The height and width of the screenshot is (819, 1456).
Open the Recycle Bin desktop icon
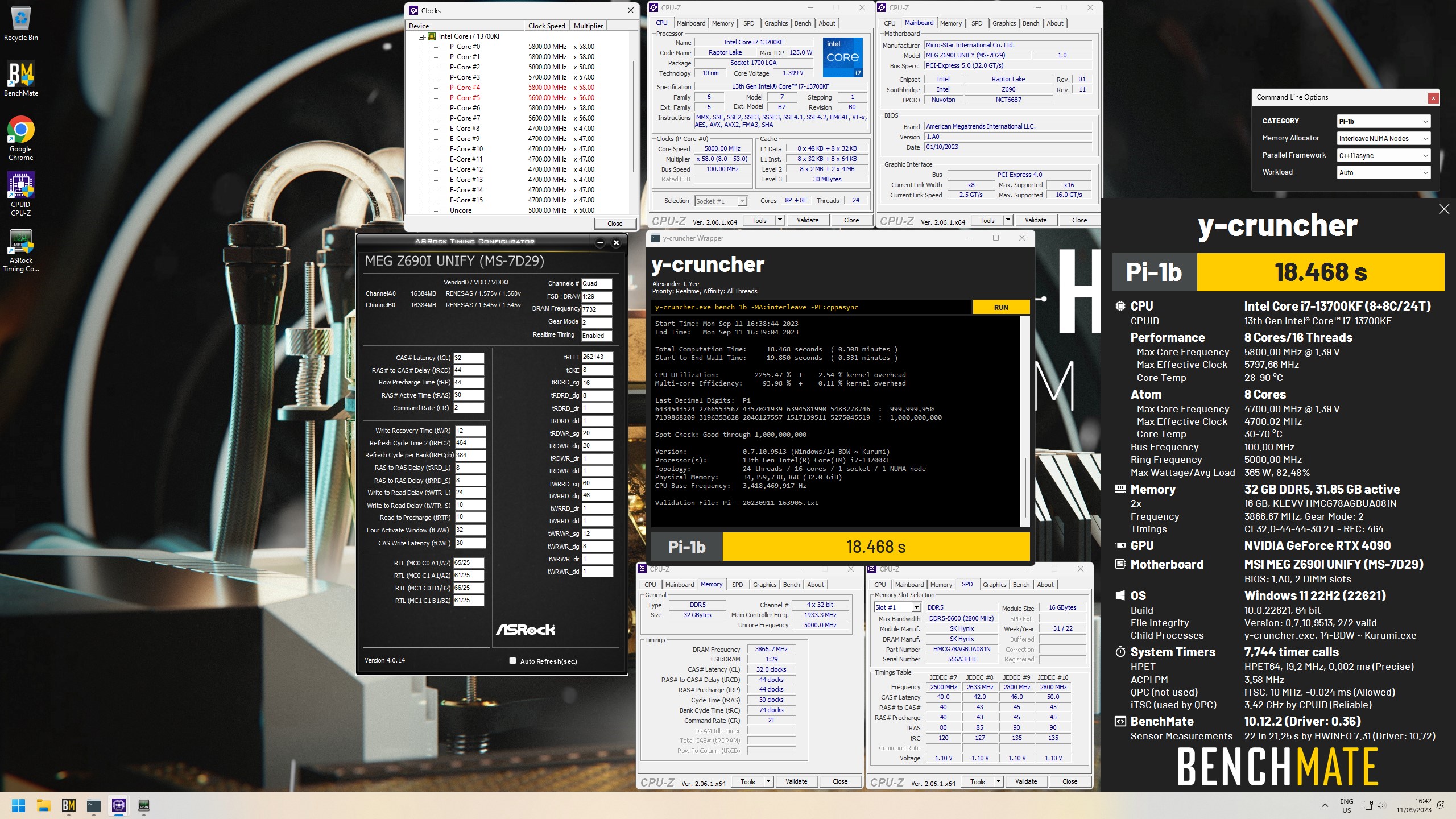[x=20, y=23]
